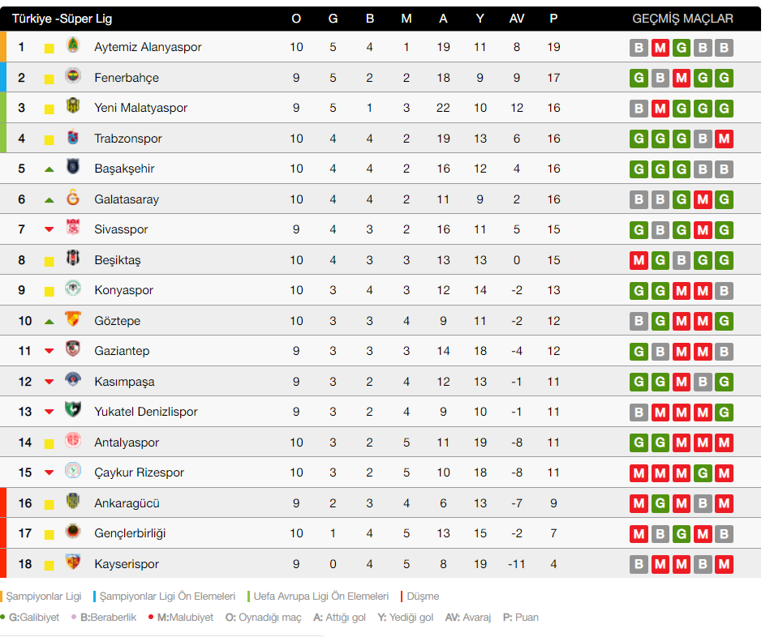Viewport: 770px width, 637px height.
Task: Click the Kayserispor club badge
Action: coord(72,564)
